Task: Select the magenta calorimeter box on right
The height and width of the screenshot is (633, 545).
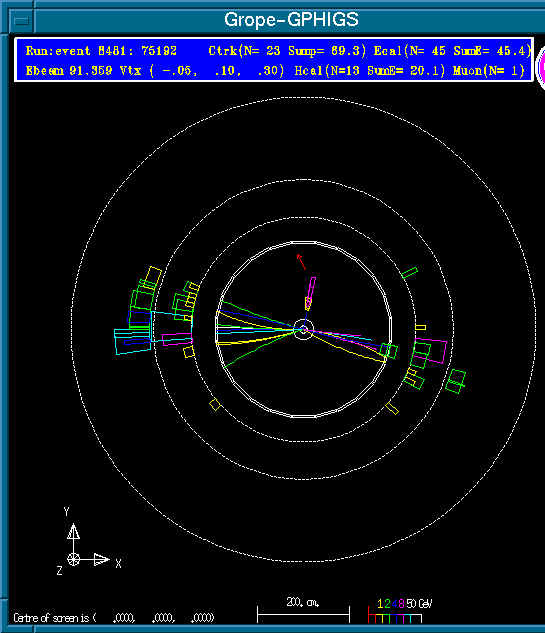Action: click(431, 351)
